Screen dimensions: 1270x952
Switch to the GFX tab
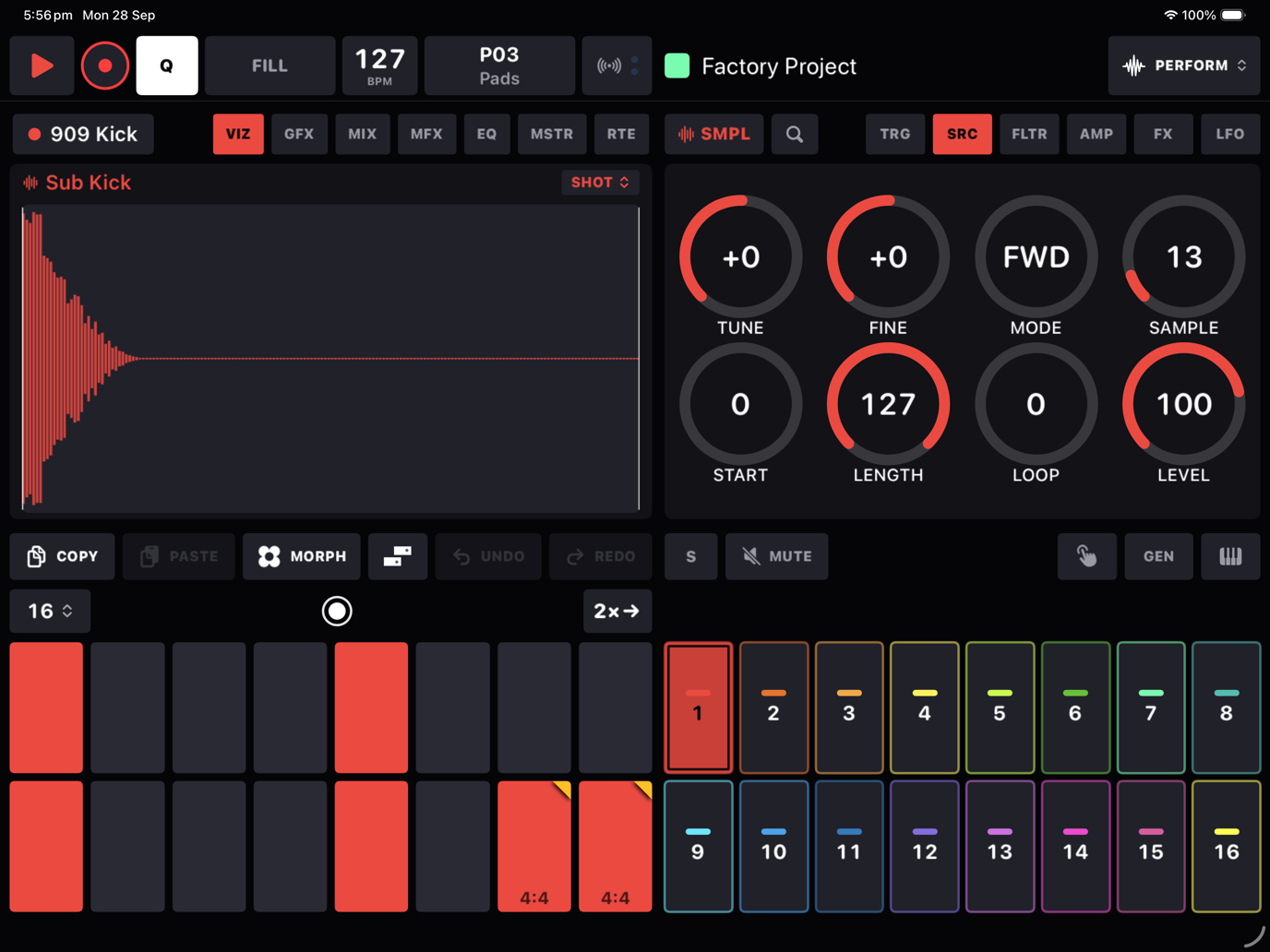click(x=299, y=134)
